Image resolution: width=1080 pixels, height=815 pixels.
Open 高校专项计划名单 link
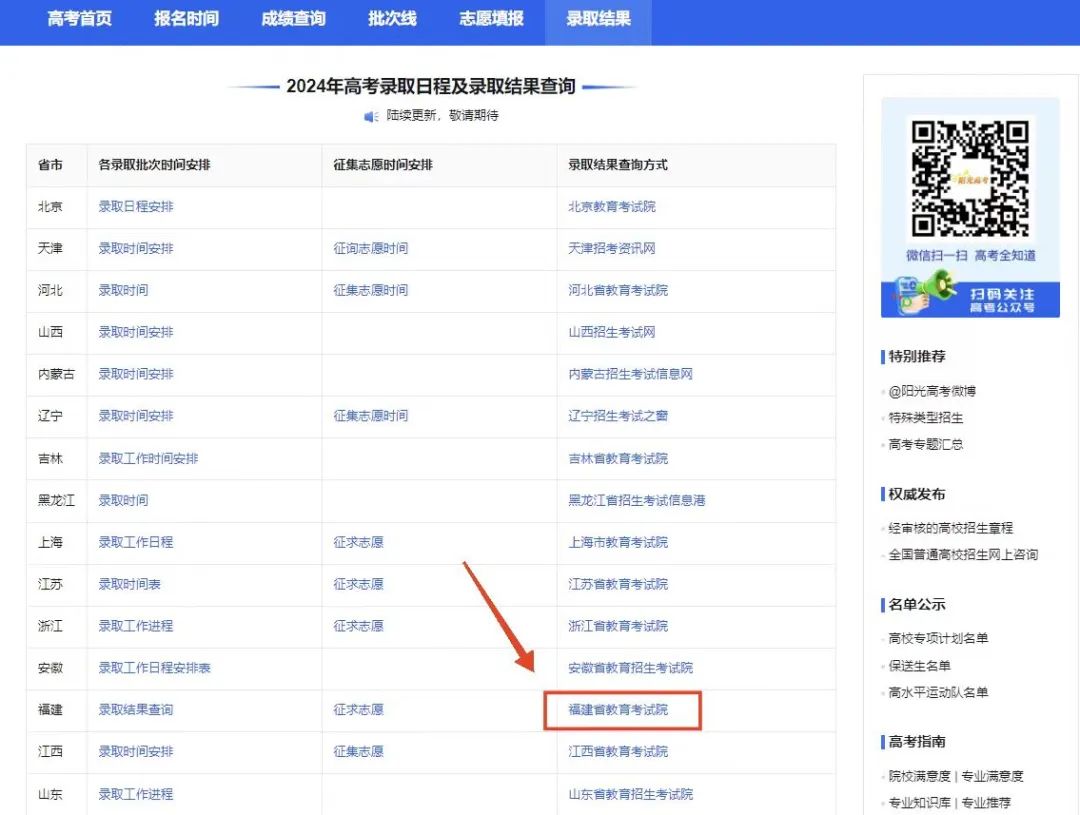[938, 639]
